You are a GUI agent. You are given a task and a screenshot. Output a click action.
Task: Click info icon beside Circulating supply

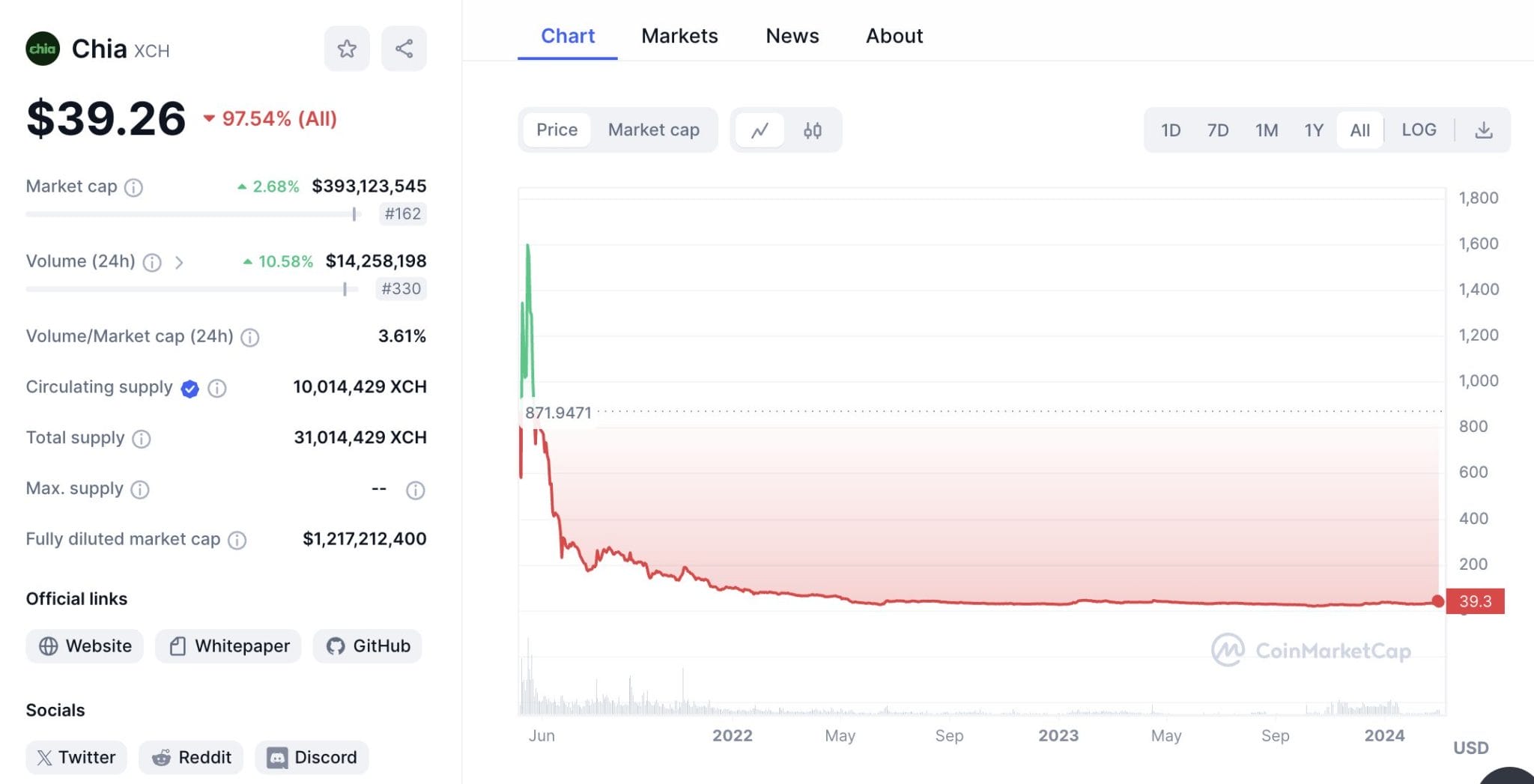point(217,388)
